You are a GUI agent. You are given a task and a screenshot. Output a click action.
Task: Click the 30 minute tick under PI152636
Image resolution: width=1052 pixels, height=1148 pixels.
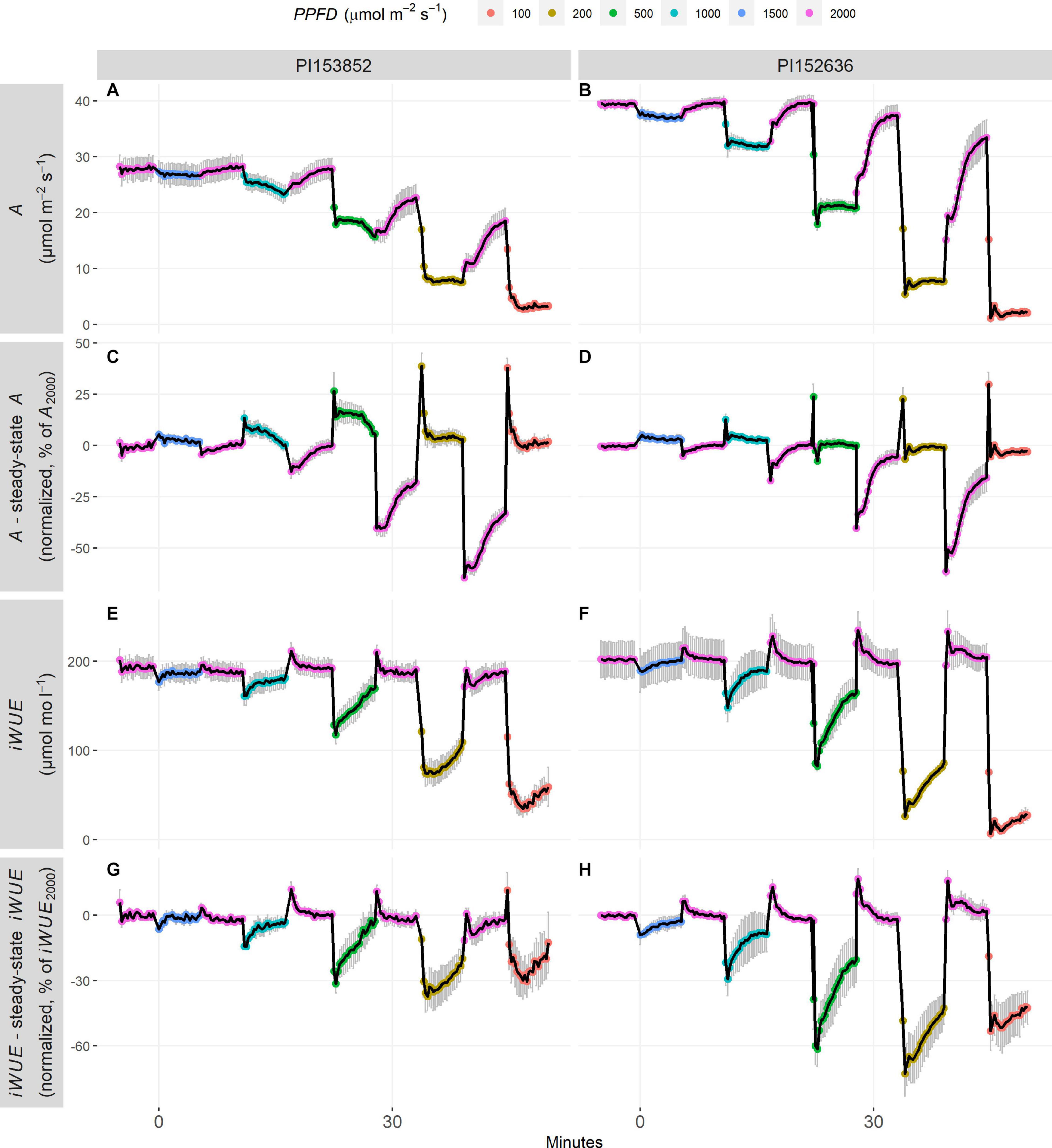(x=873, y=1122)
